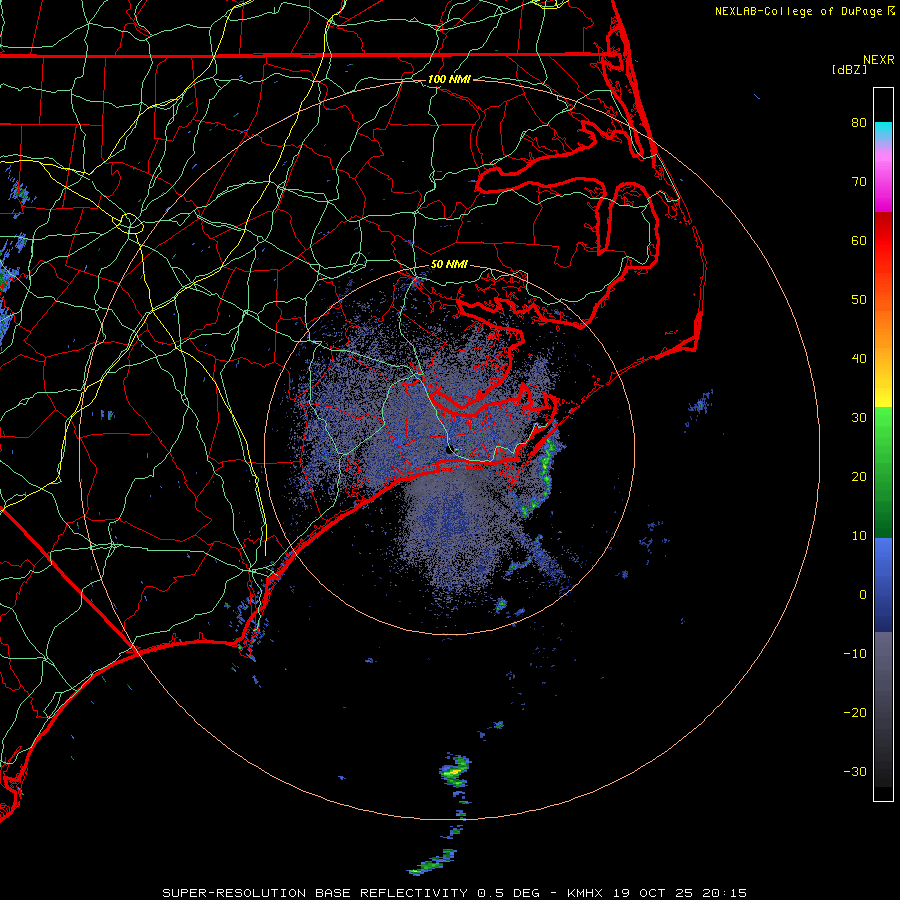Image resolution: width=900 pixels, height=900 pixels.
Task: Click the KMHX station identifier in the caption
Action: [x=584, y=893]
